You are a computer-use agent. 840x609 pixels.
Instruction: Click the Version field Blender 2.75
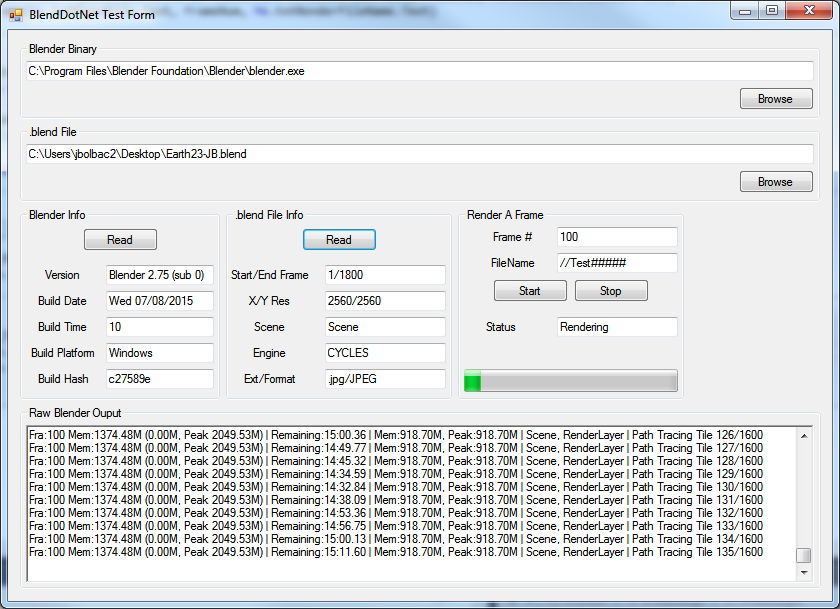[x=160, y=275]
